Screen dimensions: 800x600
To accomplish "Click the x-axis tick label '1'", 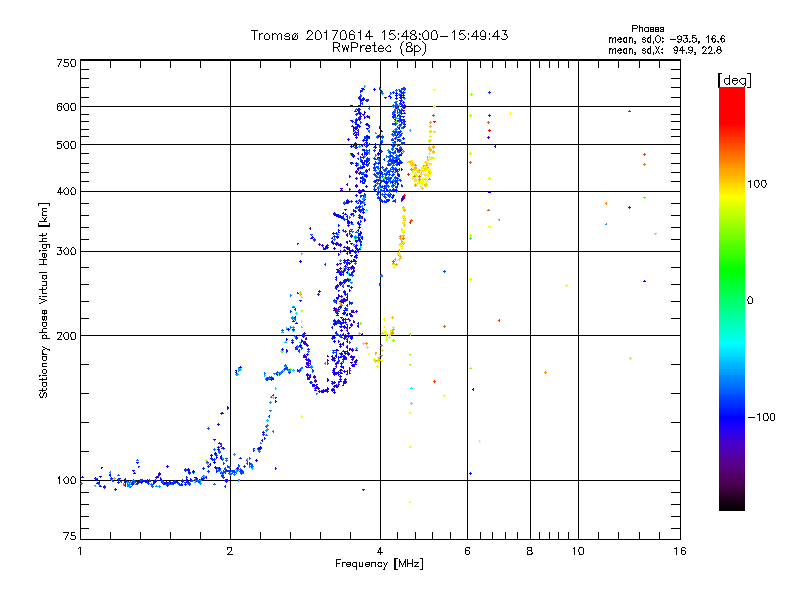I will pos(80,551).
